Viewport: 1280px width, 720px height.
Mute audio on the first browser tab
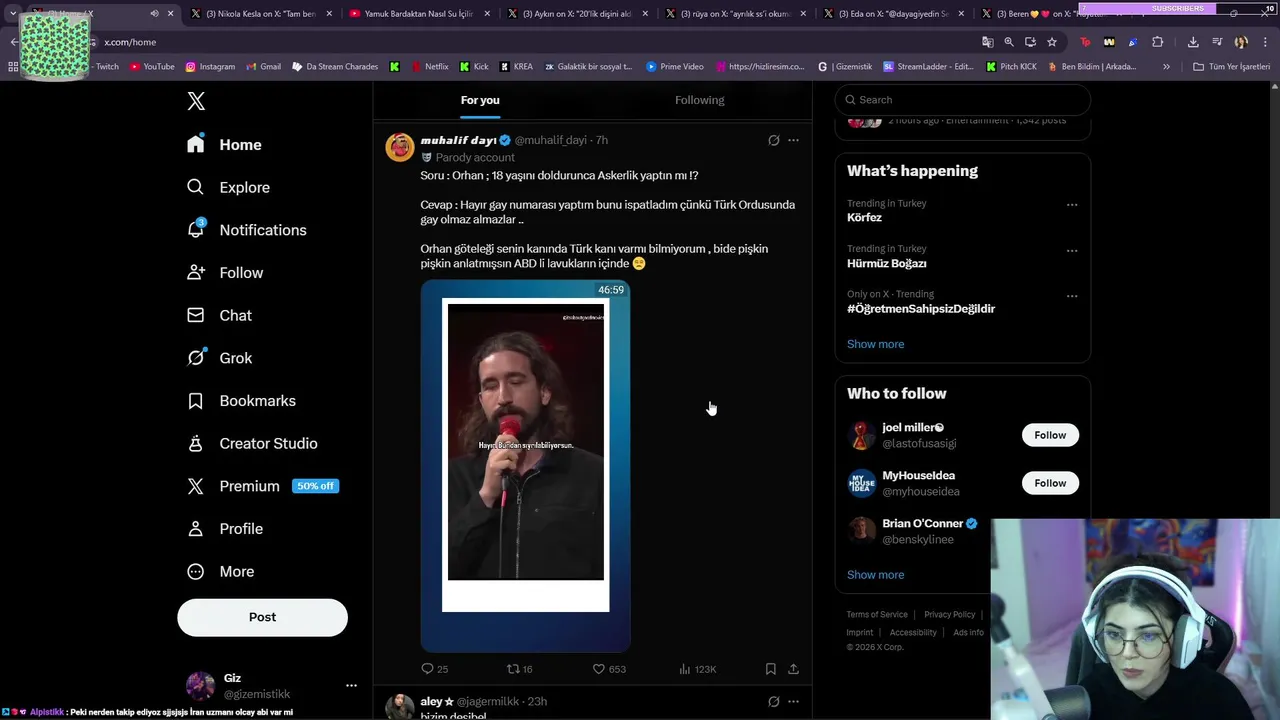pyautogui.click(x=154, y=14)
